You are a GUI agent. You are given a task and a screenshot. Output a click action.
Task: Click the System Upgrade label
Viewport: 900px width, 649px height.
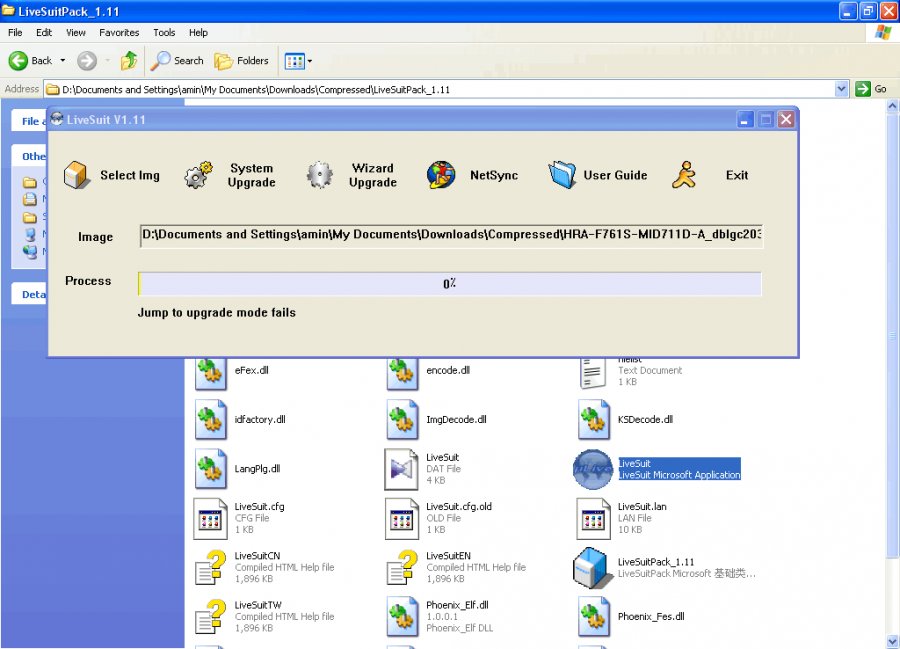point(251,175)
